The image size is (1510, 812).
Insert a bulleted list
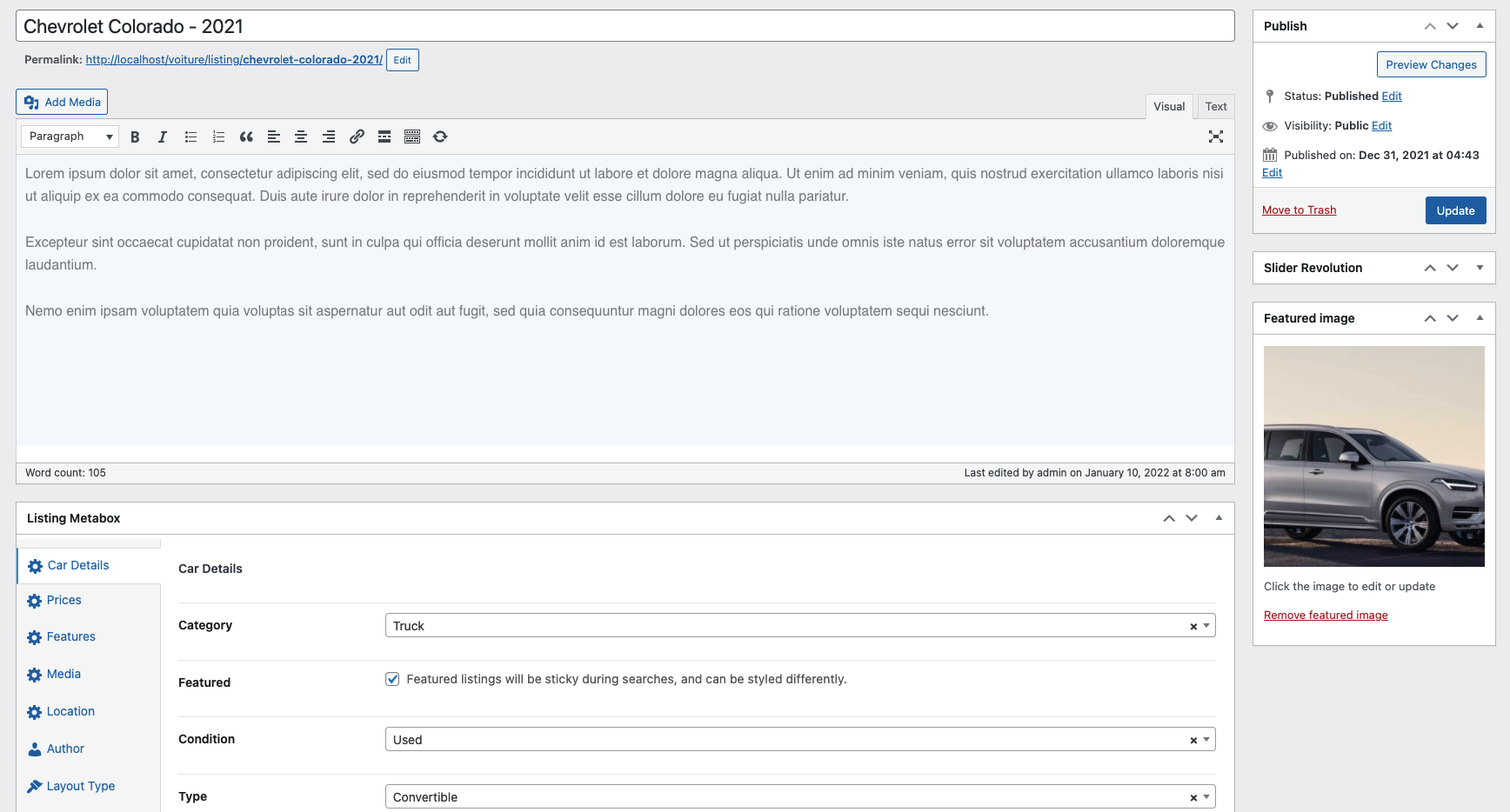tap(190, 136)
